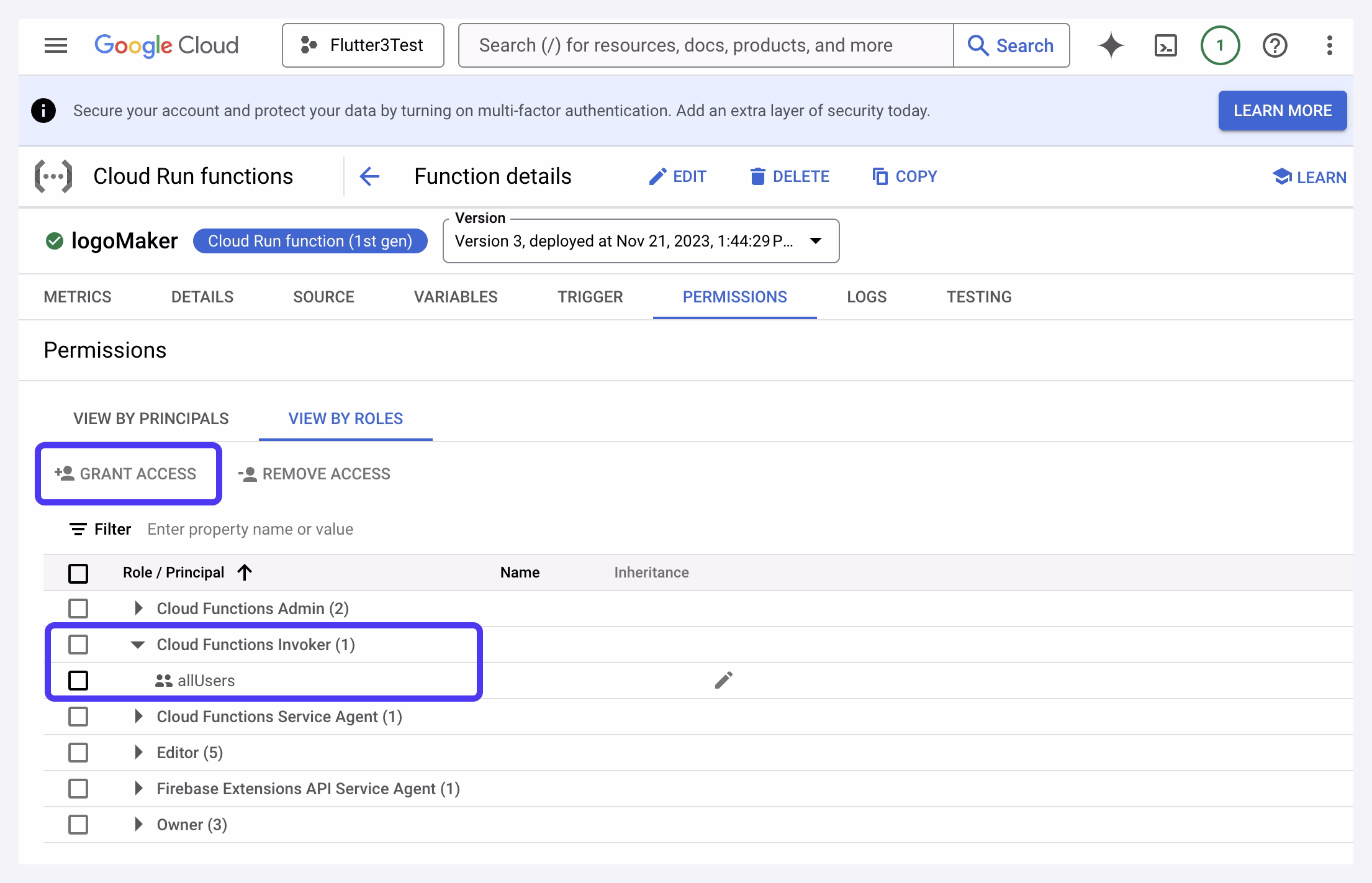Check Firebase Extensions API Service Agent checkbox
1372x883 pixels.
(78, 789)
